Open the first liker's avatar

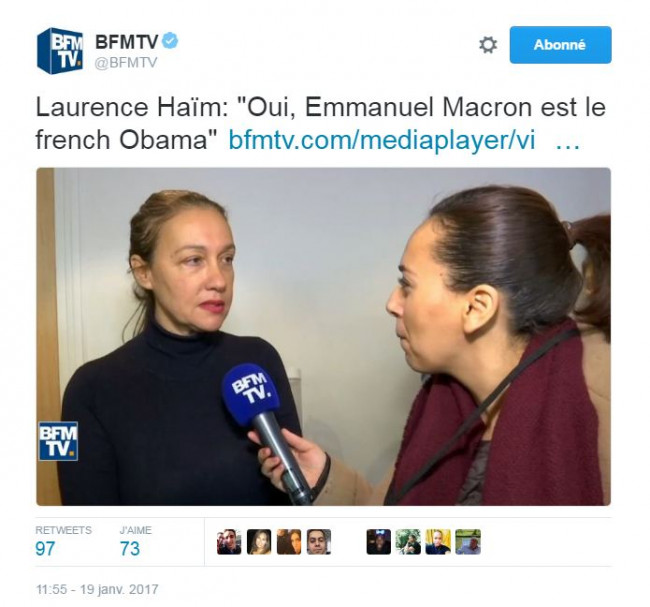229,542
